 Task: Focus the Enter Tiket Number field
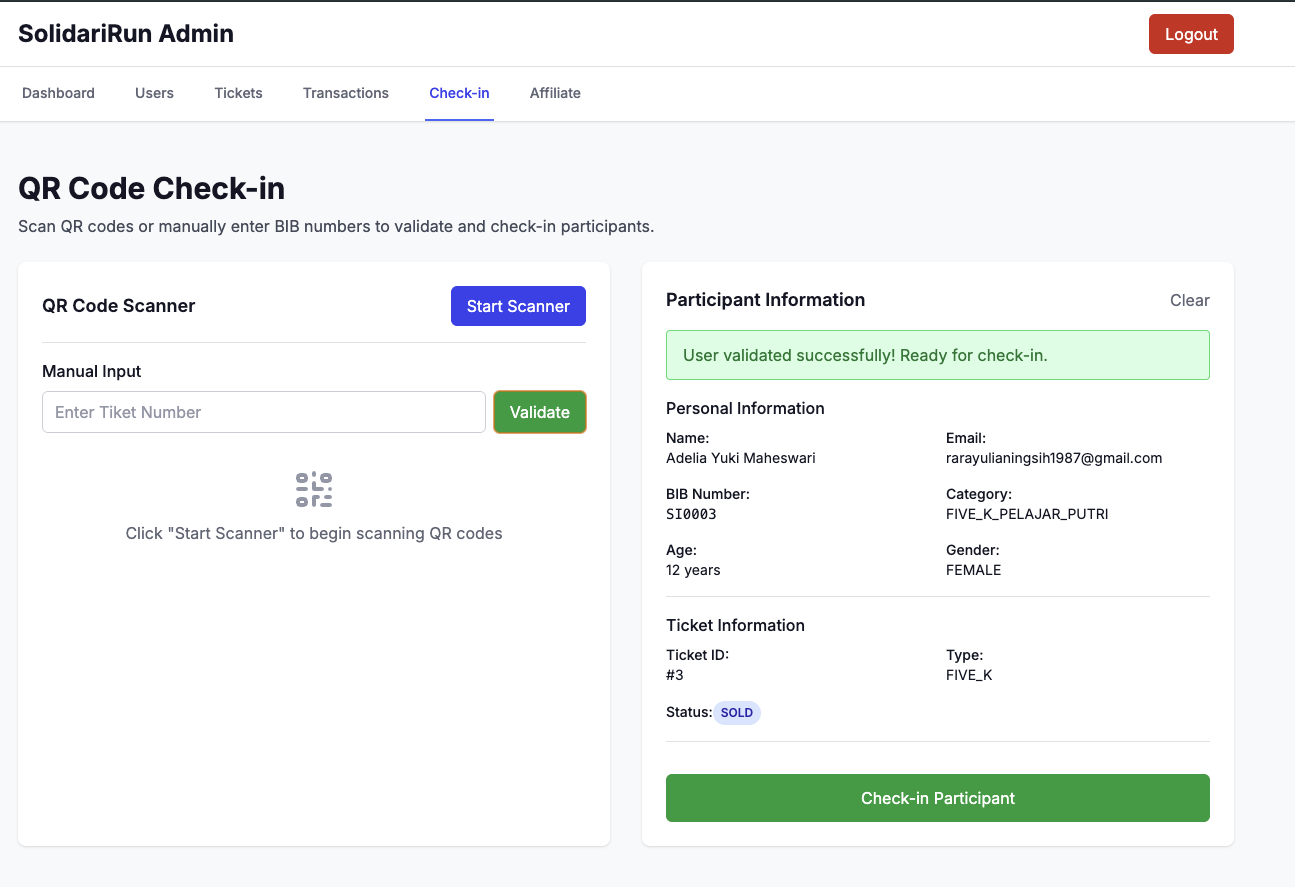click(x=264, y=412)
